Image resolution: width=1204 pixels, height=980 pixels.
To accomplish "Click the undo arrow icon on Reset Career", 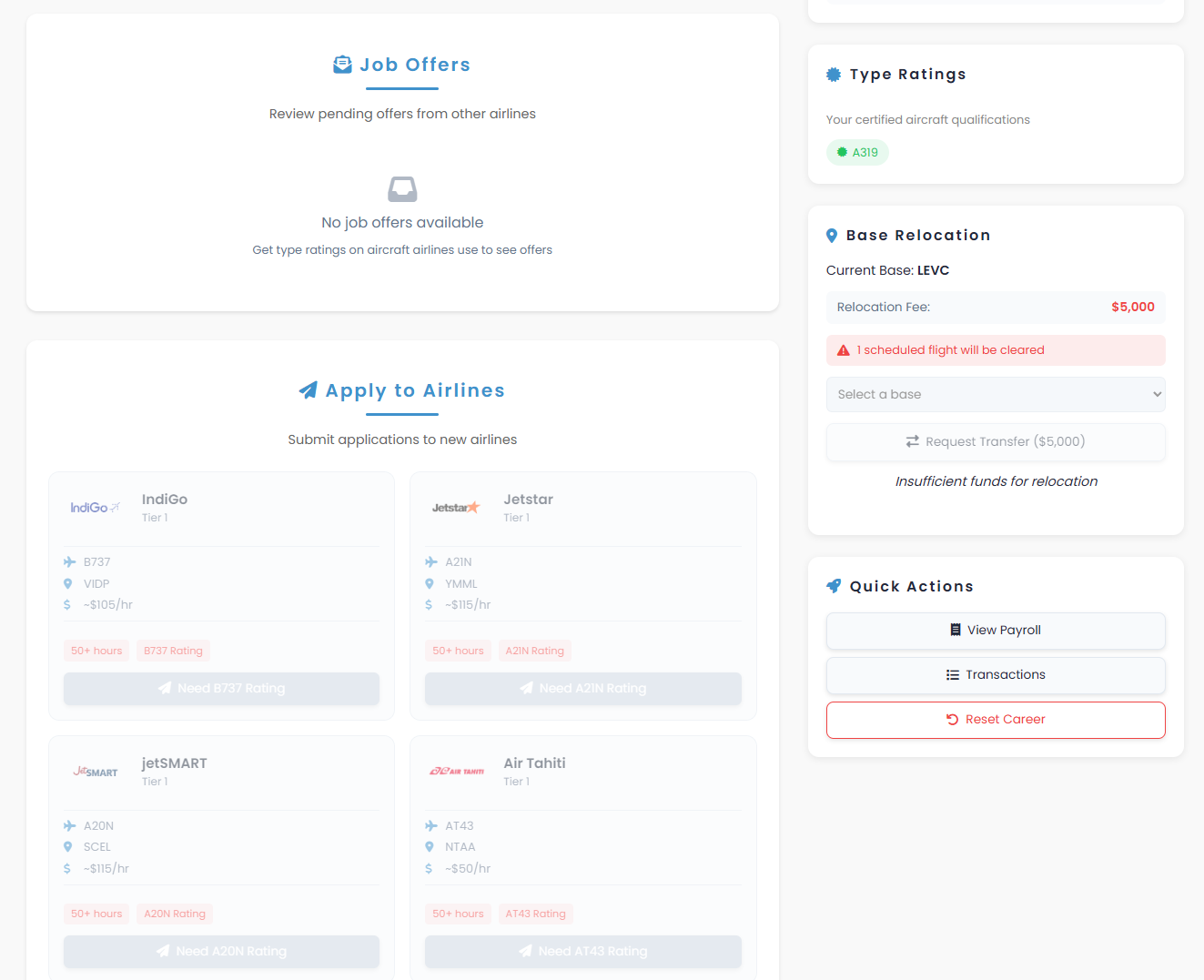I will point(953,720).
